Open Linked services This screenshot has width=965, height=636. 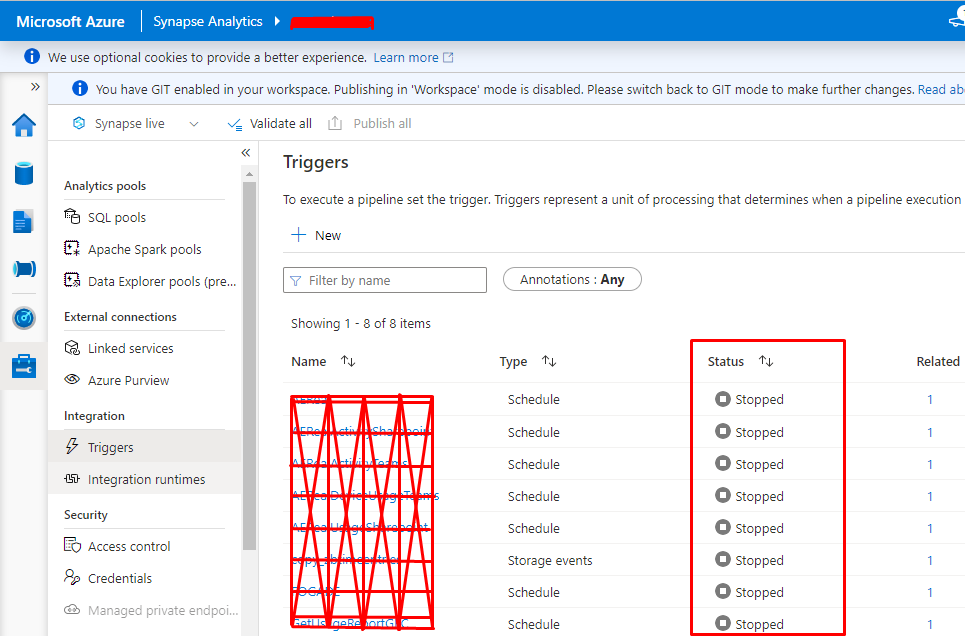pos(130,348)
